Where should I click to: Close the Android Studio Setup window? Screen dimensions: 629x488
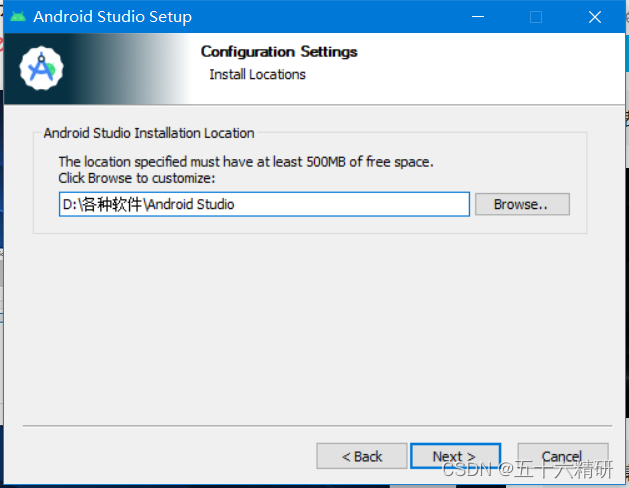click(x=595, y=17)
